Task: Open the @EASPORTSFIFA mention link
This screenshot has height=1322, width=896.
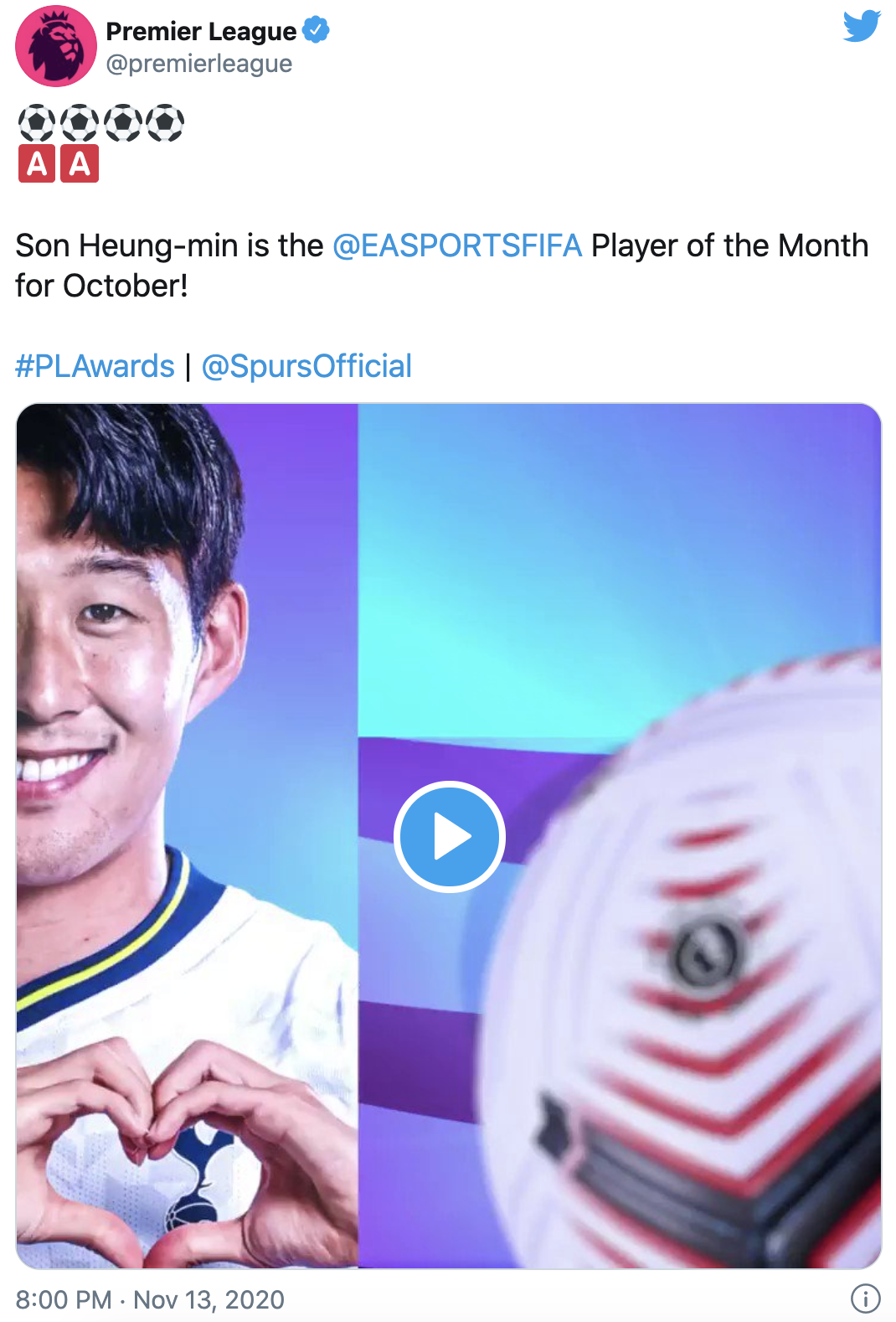Action: tap(457, 245)
